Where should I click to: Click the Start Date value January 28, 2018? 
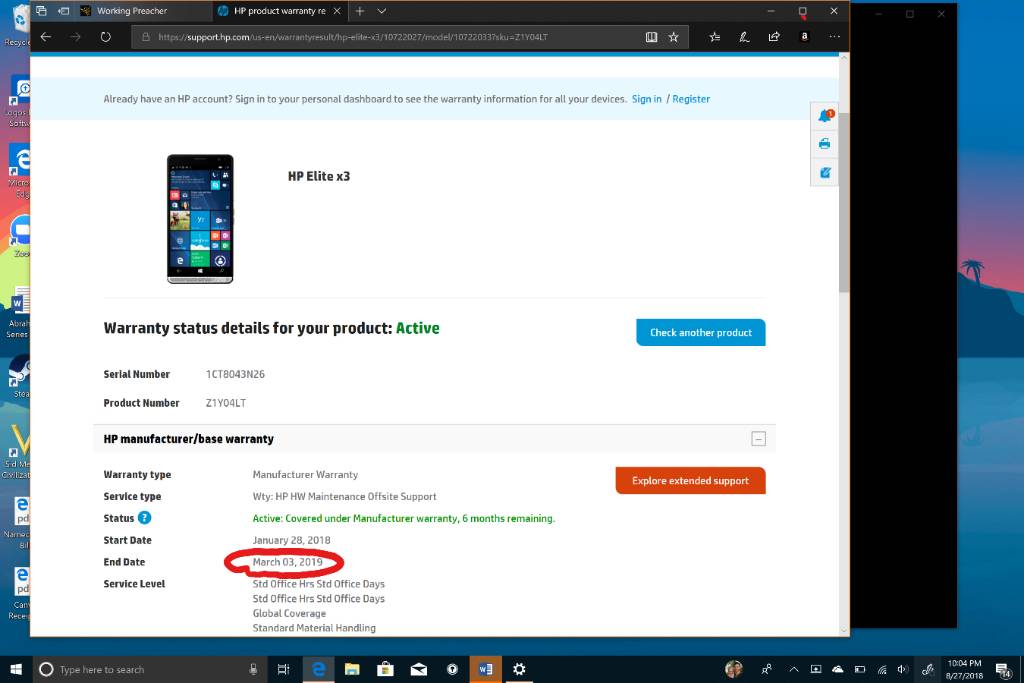click(x=291, y=540)
